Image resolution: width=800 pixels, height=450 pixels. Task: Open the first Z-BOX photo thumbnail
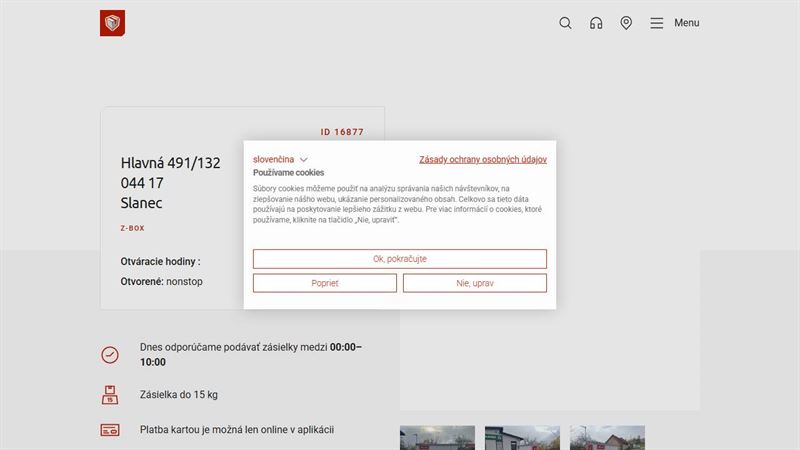[x=437, y=438]
